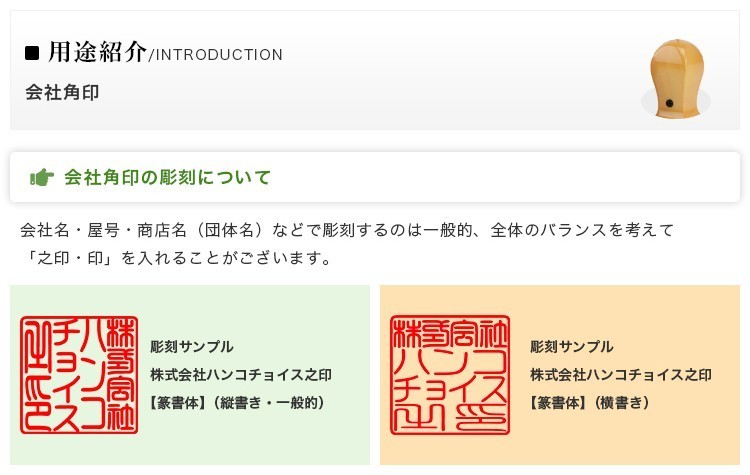The width and height of the screenshot is (750, 475).
Task: Click the black square bullet before 用途紹介
Action: 32,53
